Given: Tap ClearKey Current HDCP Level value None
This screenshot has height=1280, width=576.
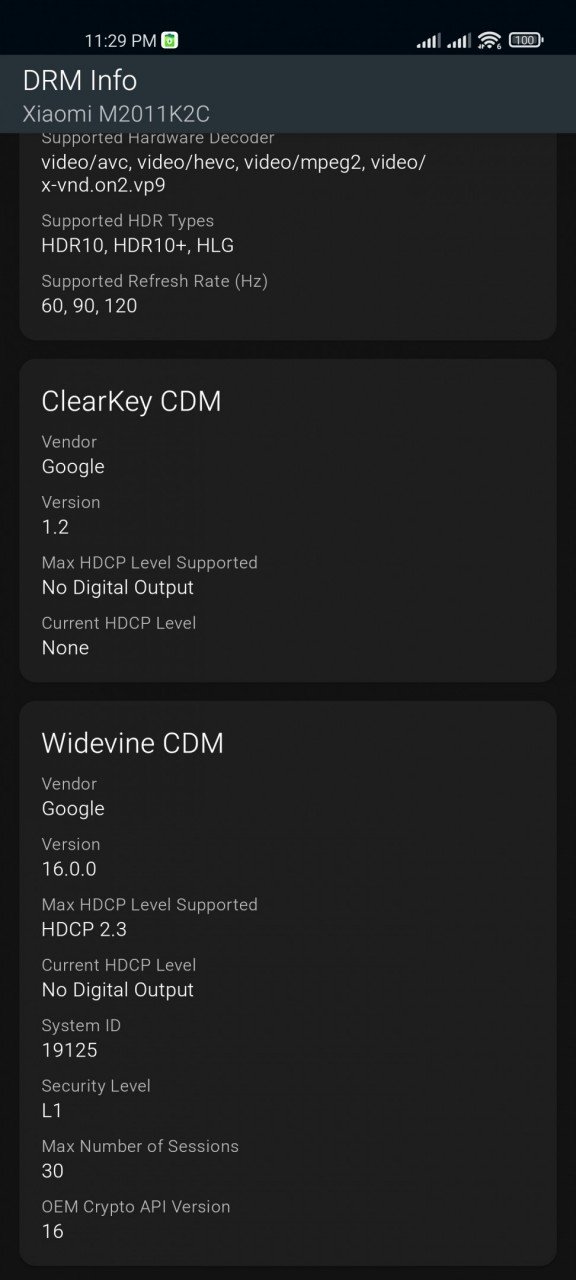Looking at the screenshot, I should (x=65, y=648).
